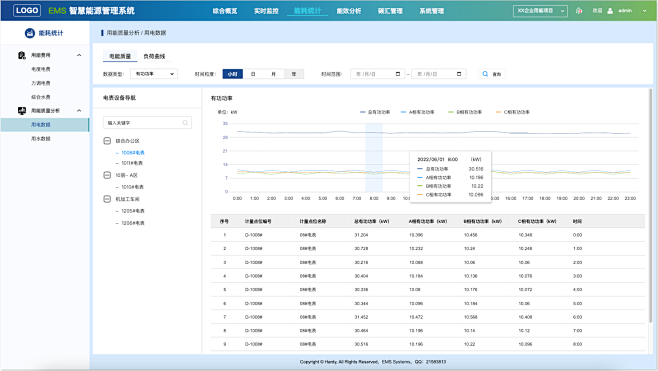The image size is (658, 371).
Task: Select the 月 time granularity option
Action: tap(273, 74)
